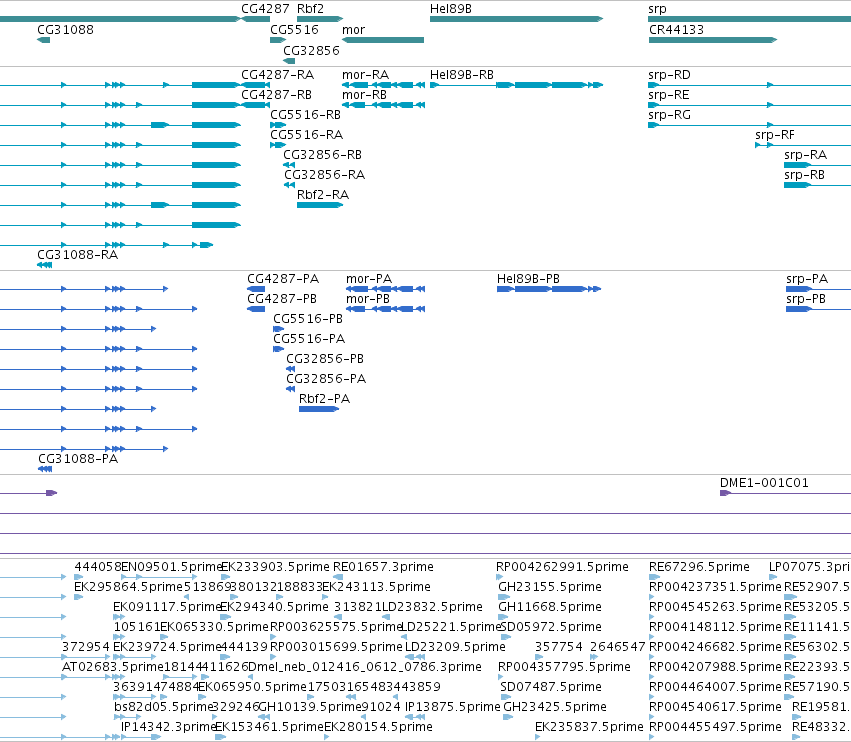Click EST GH23155.5prime
The height and width of the screenshot is (742, 851).
(x=550, y=587)
